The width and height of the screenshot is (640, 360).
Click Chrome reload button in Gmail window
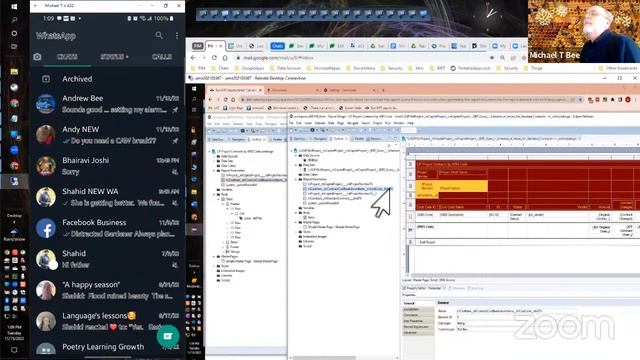tap(214, 58)
